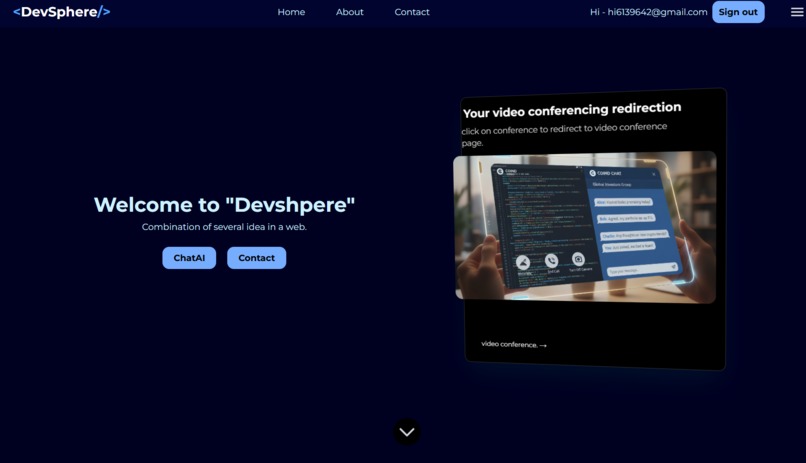Open the Contact nav item in header

click(412, 12)
